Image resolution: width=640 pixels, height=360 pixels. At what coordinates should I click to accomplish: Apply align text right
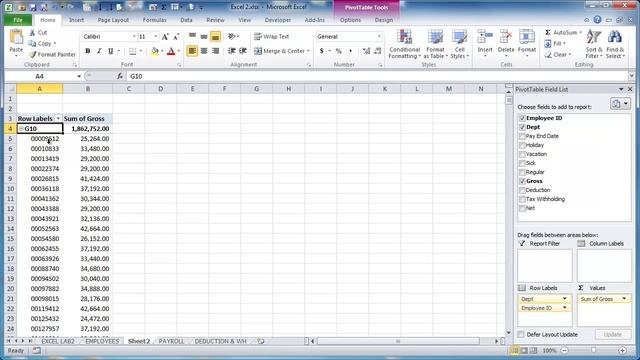[216, 51]
